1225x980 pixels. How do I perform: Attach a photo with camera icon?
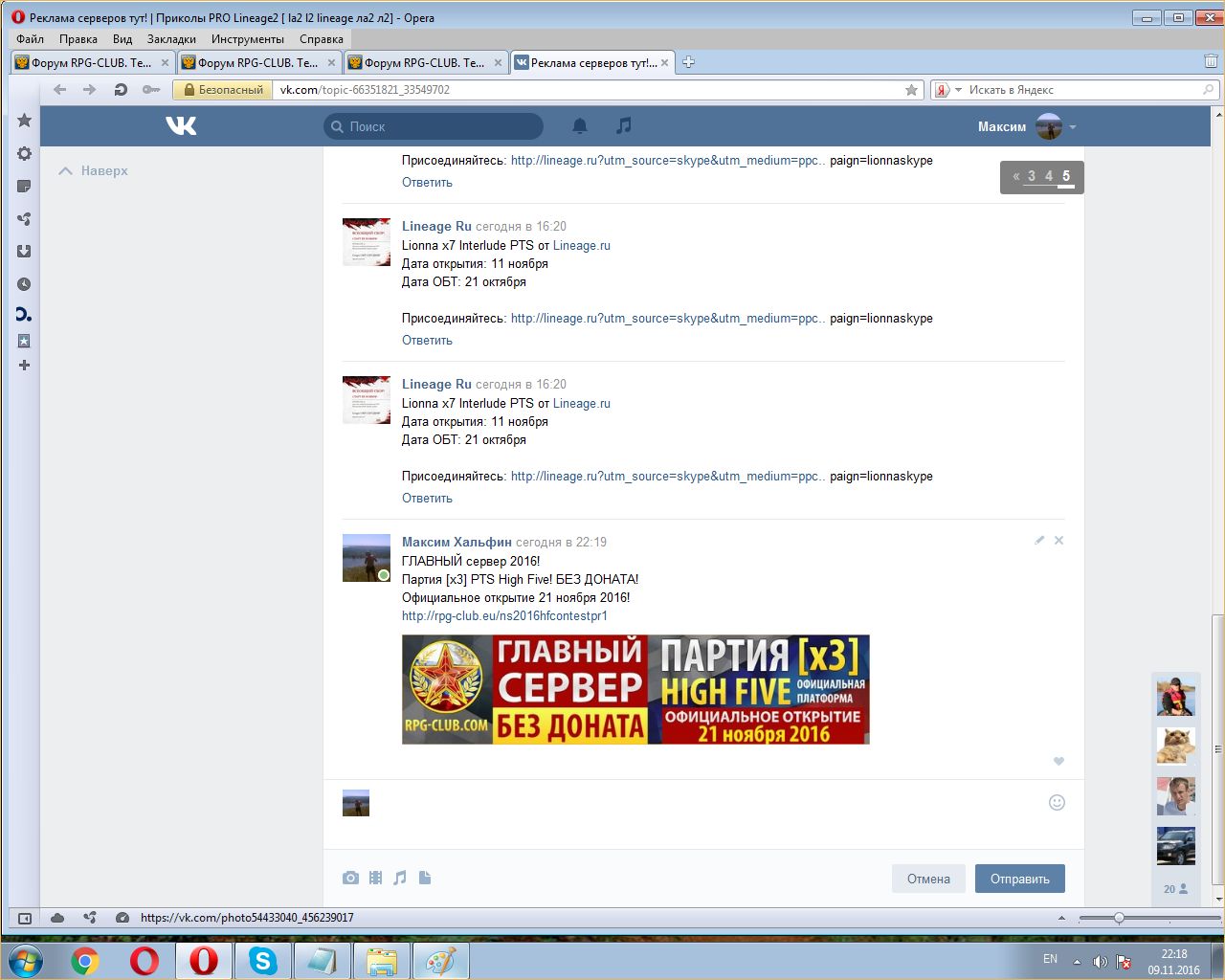coord(350,878)
